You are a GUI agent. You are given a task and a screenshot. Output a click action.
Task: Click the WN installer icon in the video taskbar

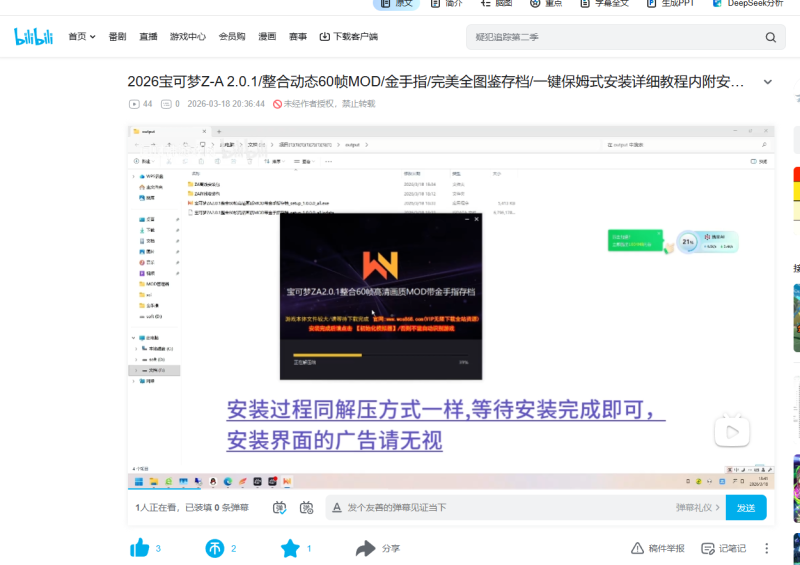[x=287, y=481]
